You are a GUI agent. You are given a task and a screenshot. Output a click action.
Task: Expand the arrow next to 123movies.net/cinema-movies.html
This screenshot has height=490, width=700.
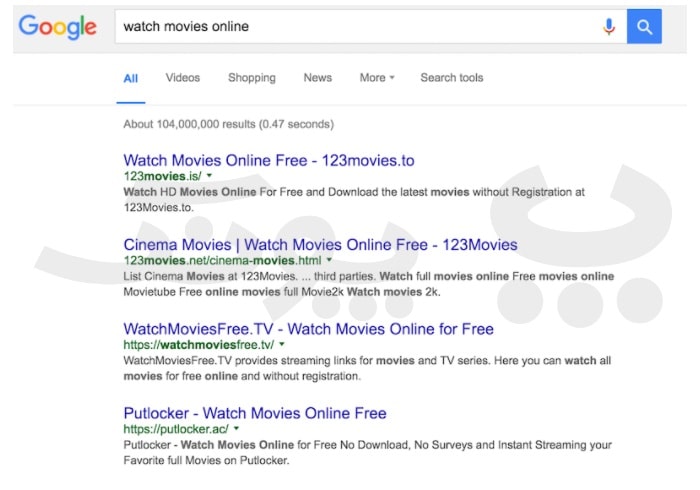pos(329,260)
